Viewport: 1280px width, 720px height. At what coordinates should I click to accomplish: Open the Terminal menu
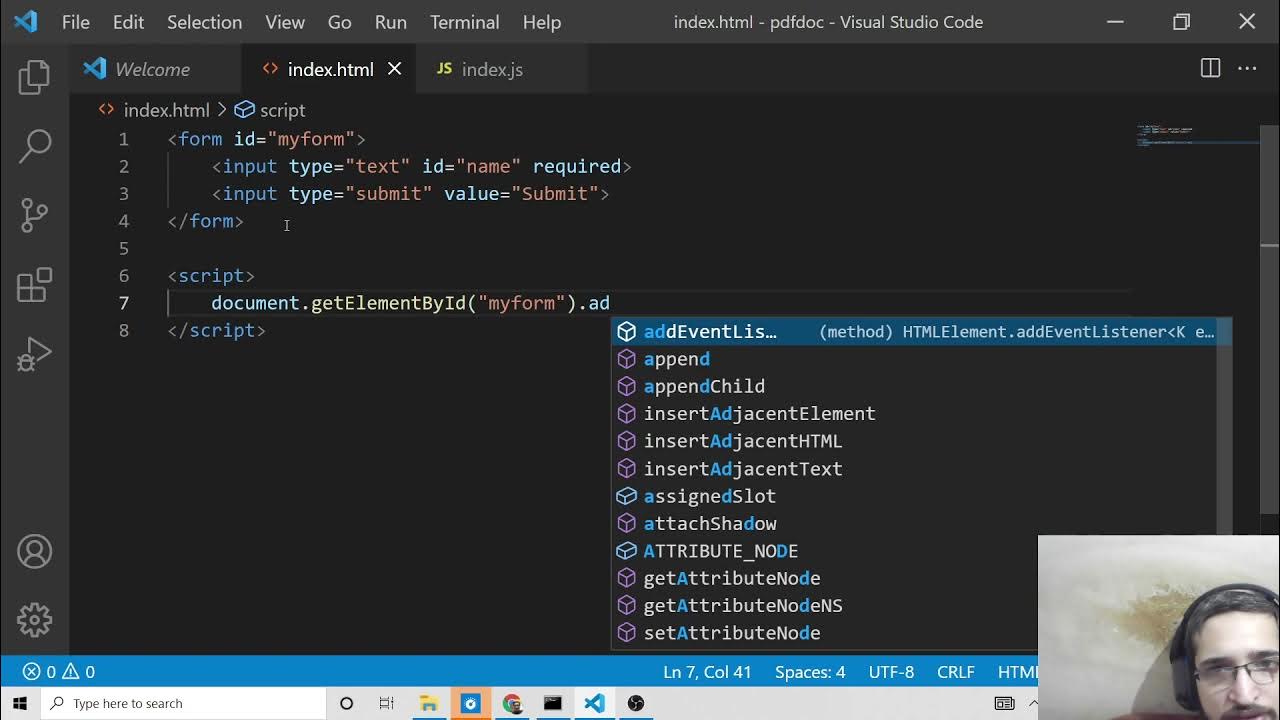464,22
